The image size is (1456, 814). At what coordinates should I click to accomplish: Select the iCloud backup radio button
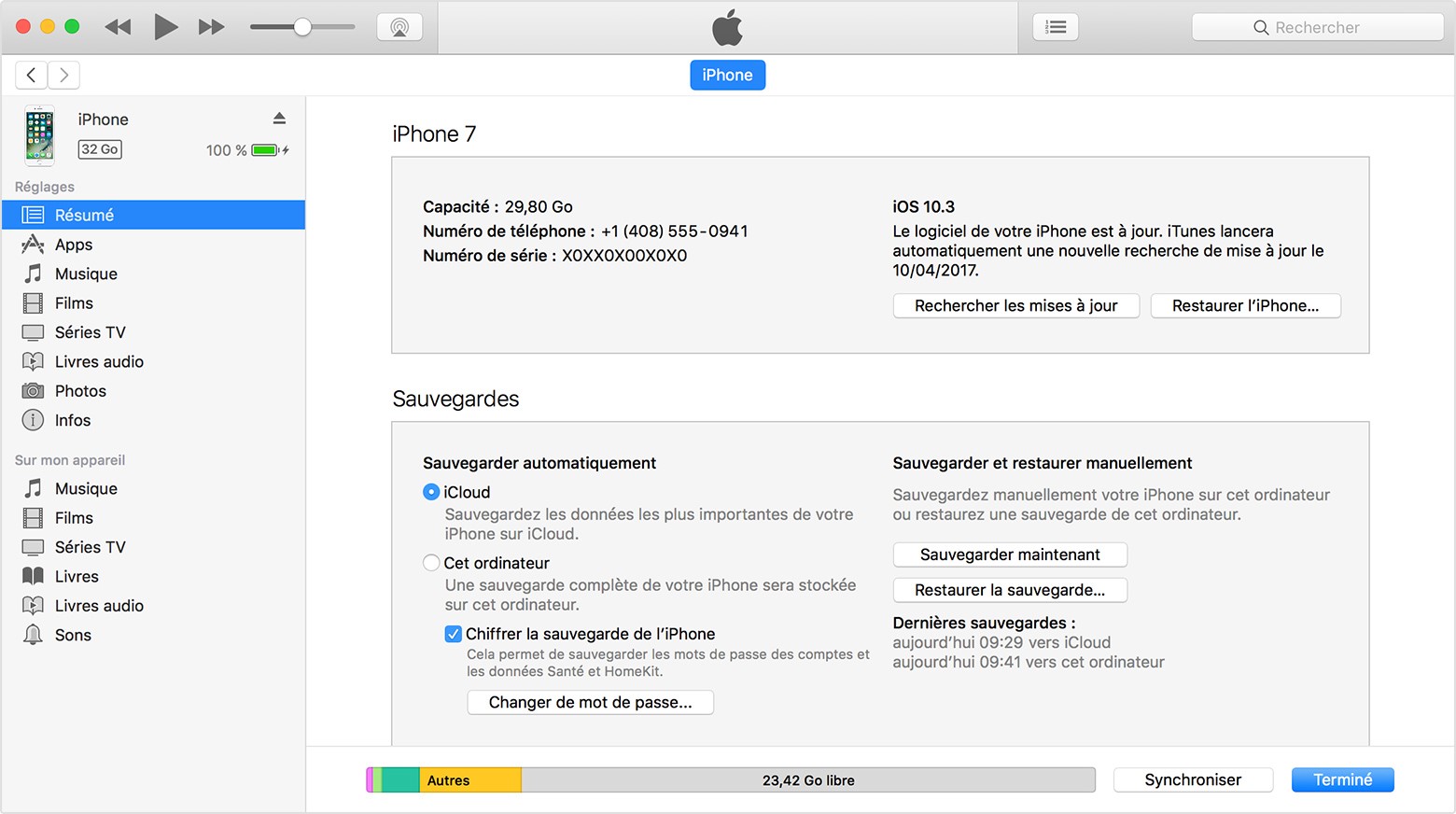click(x=431, y=491)
